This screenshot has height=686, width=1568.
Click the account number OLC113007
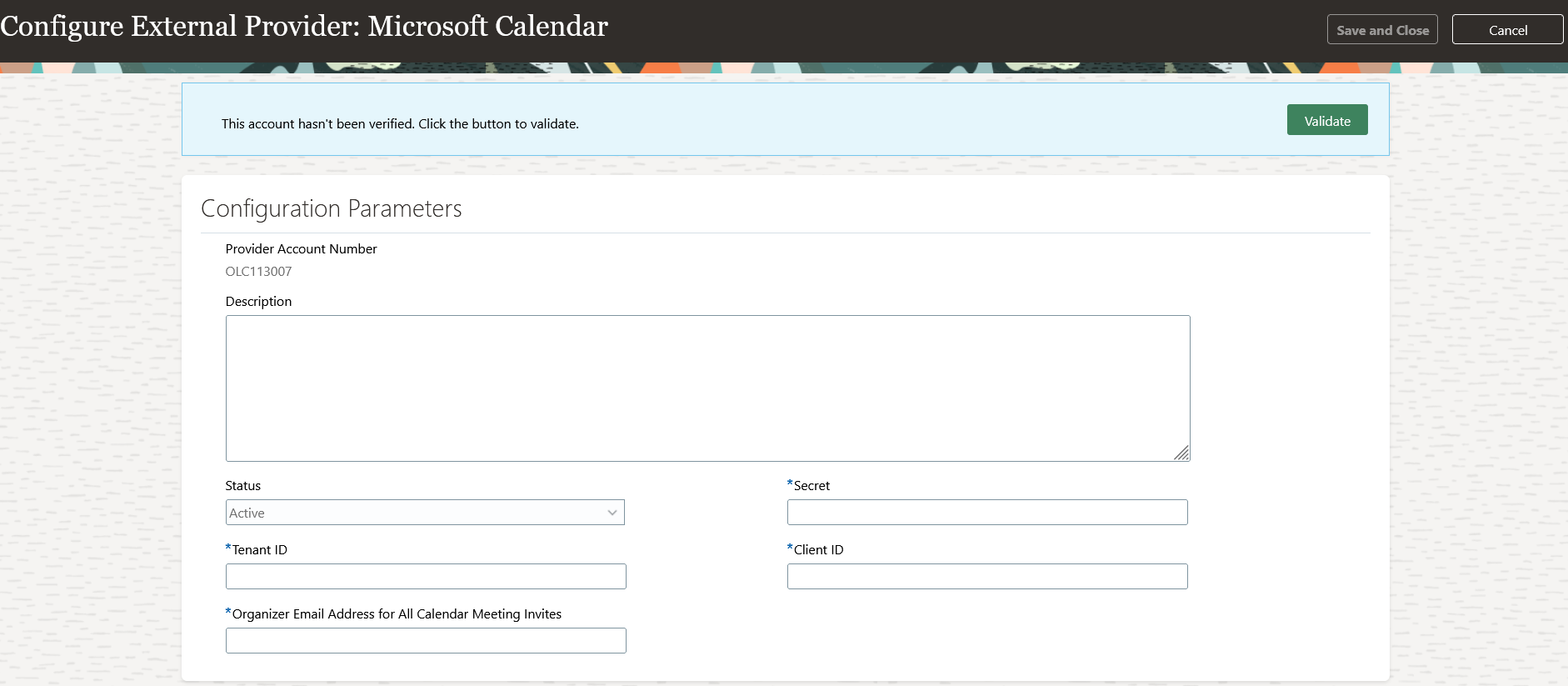[x=258, y=272]
